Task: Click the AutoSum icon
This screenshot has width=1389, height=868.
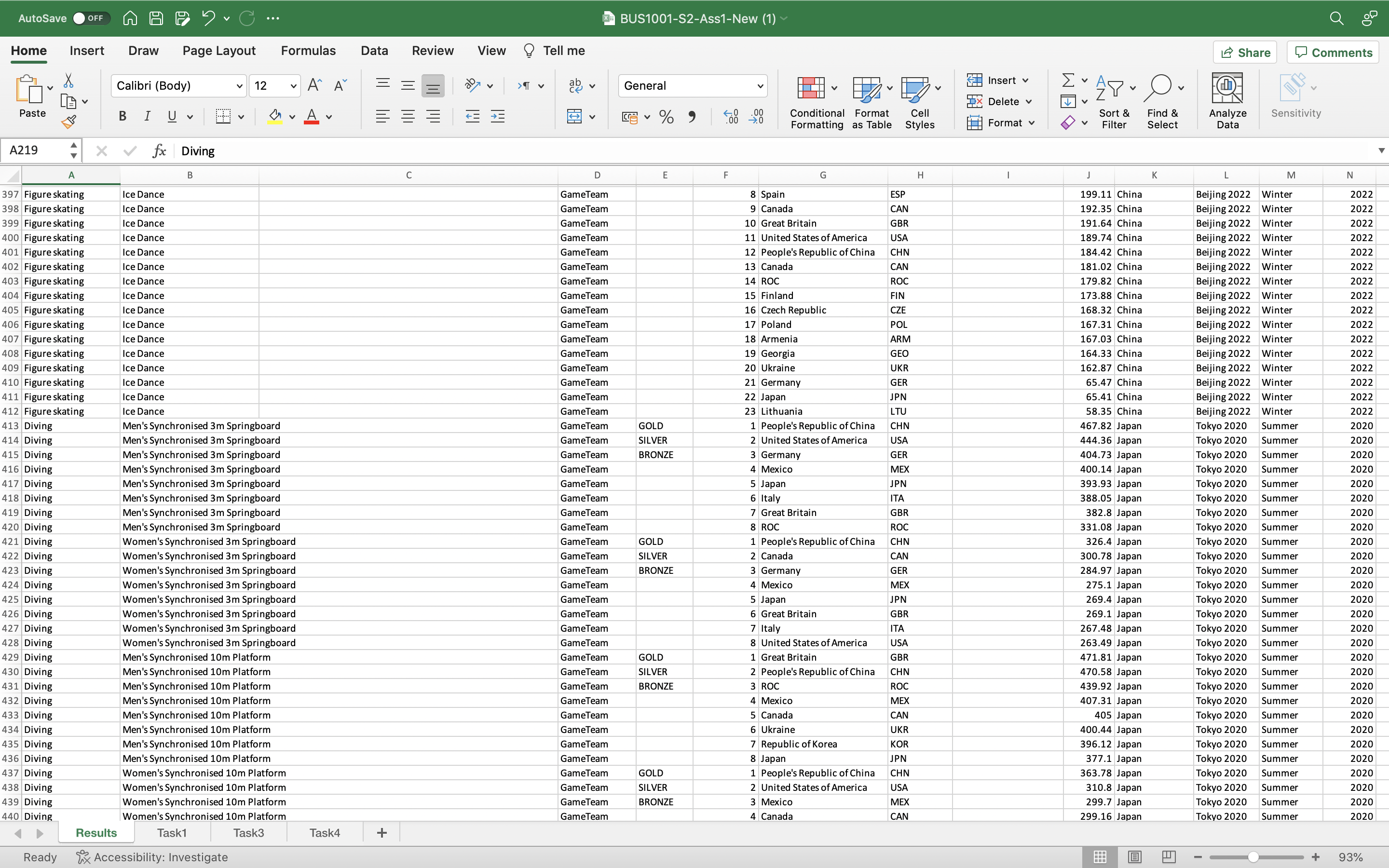Action: pyautogui.click(x=1069, y=80)
